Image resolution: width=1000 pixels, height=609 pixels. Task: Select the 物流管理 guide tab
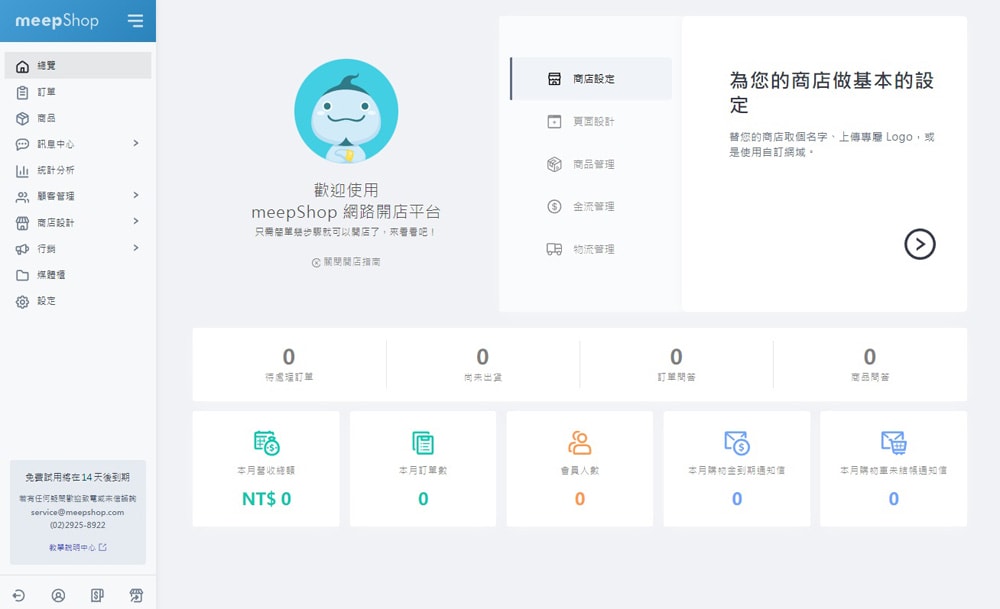[x=591, y=249]
